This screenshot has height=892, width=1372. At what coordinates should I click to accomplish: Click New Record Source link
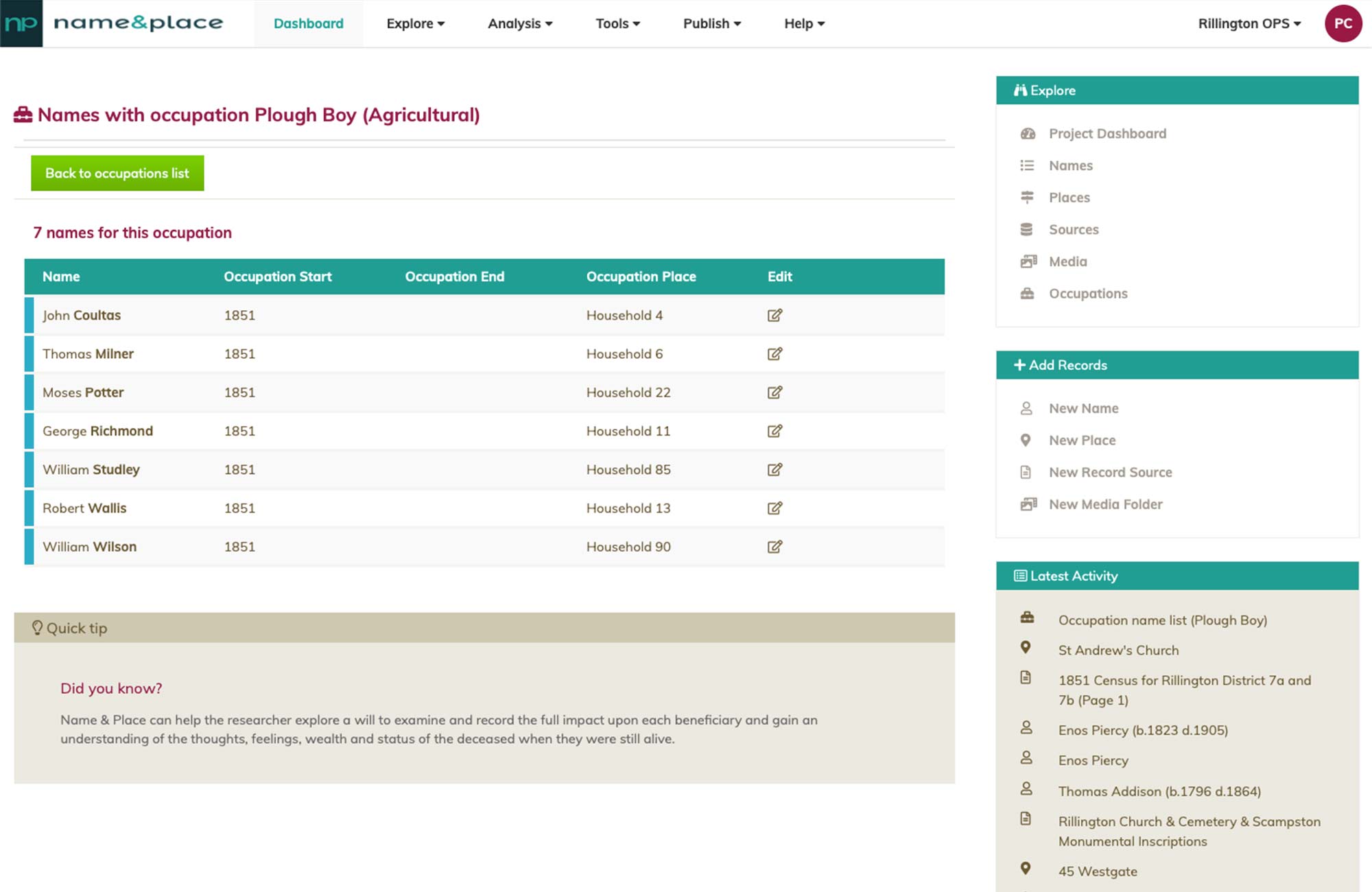click(1110, 472)
